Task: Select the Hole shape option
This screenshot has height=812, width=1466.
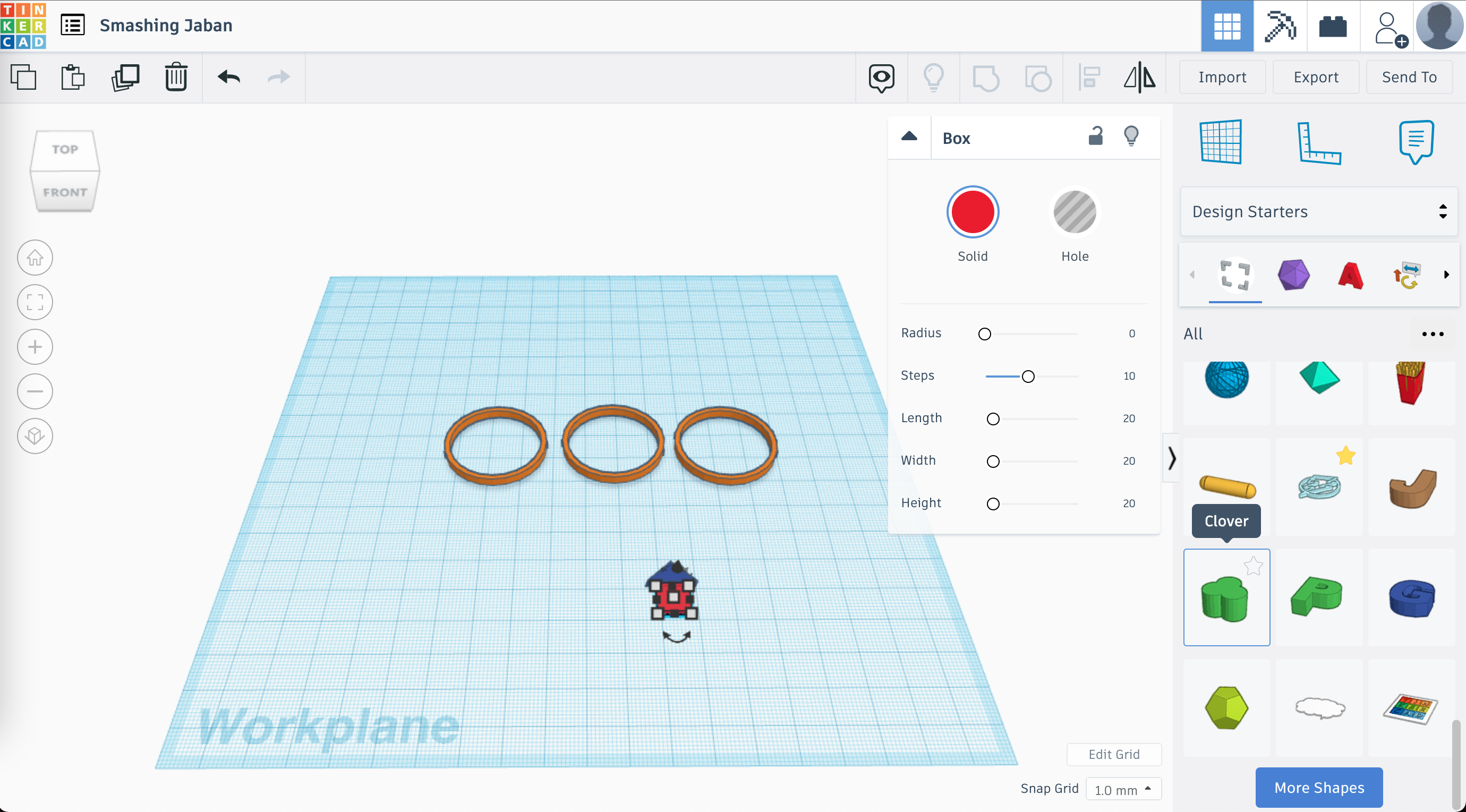Action: coord(1074,212)
